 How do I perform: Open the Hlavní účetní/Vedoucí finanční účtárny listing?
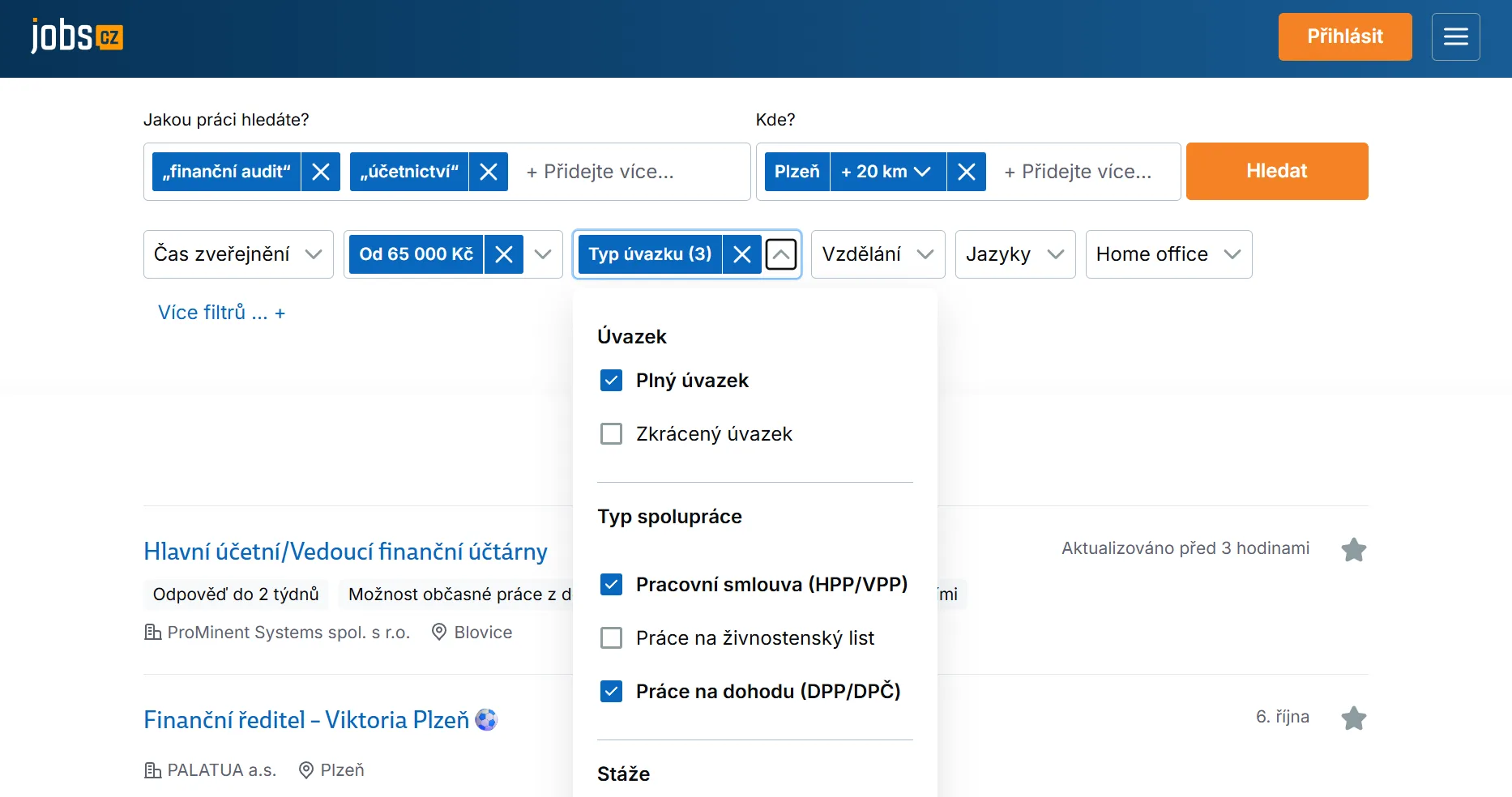click(345, 552)
